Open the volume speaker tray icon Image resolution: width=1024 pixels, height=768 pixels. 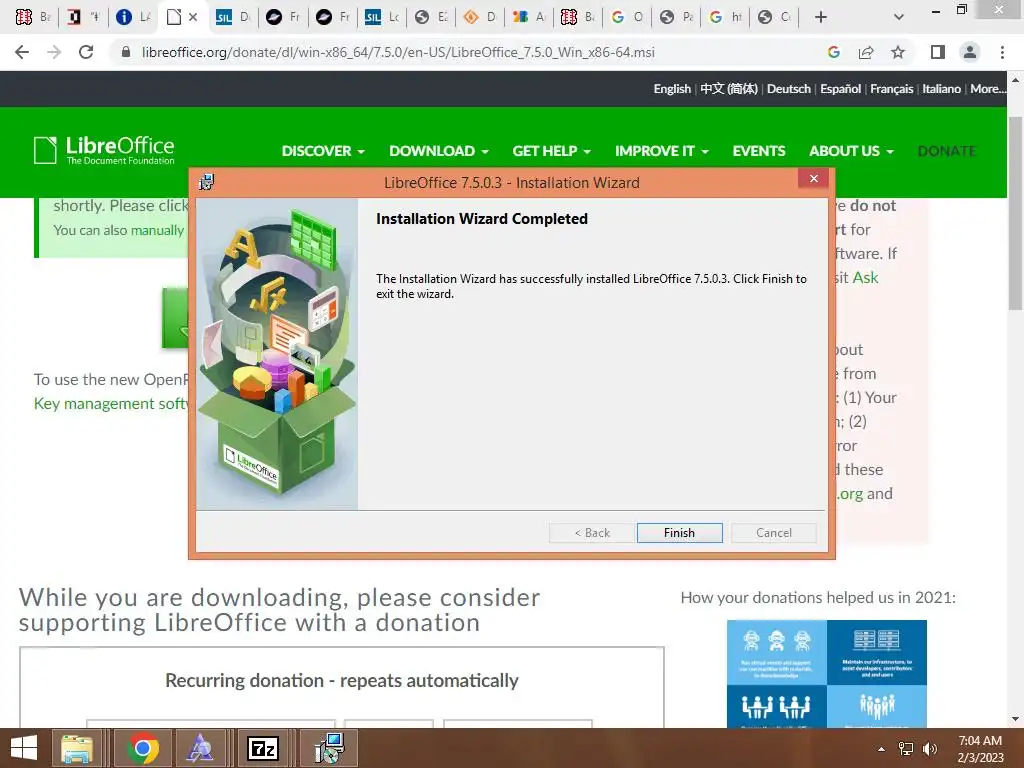point(929,749)
